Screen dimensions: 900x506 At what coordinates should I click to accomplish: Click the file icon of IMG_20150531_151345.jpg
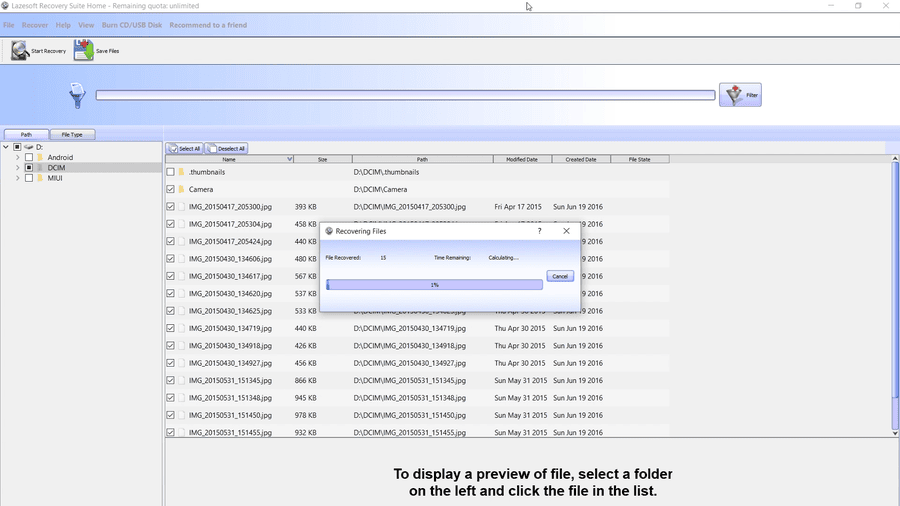click(x=181, y=380)
